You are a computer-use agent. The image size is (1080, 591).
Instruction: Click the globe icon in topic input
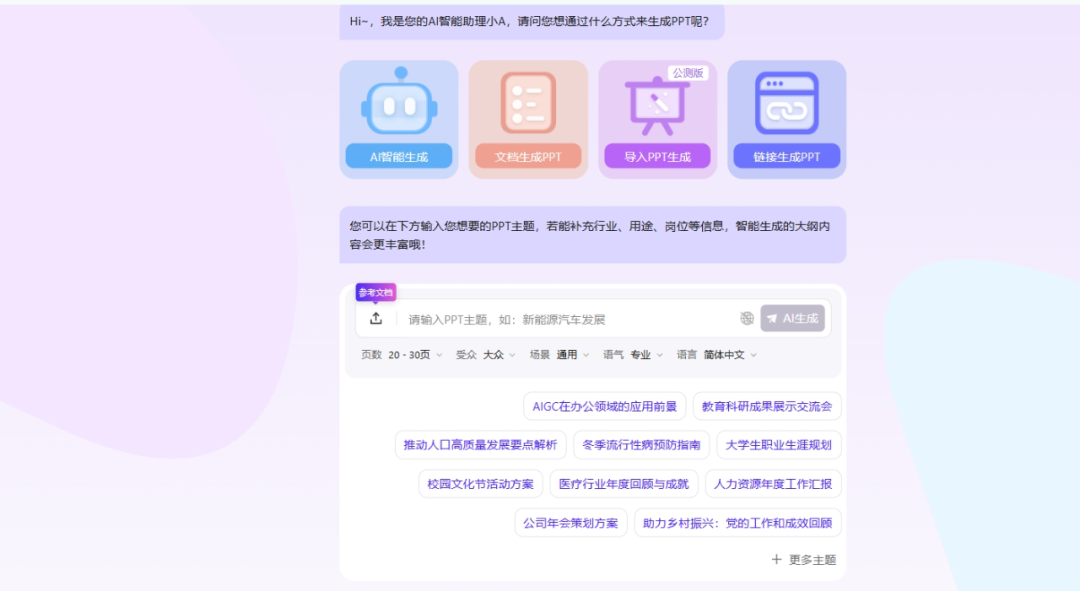pos(747,318)
